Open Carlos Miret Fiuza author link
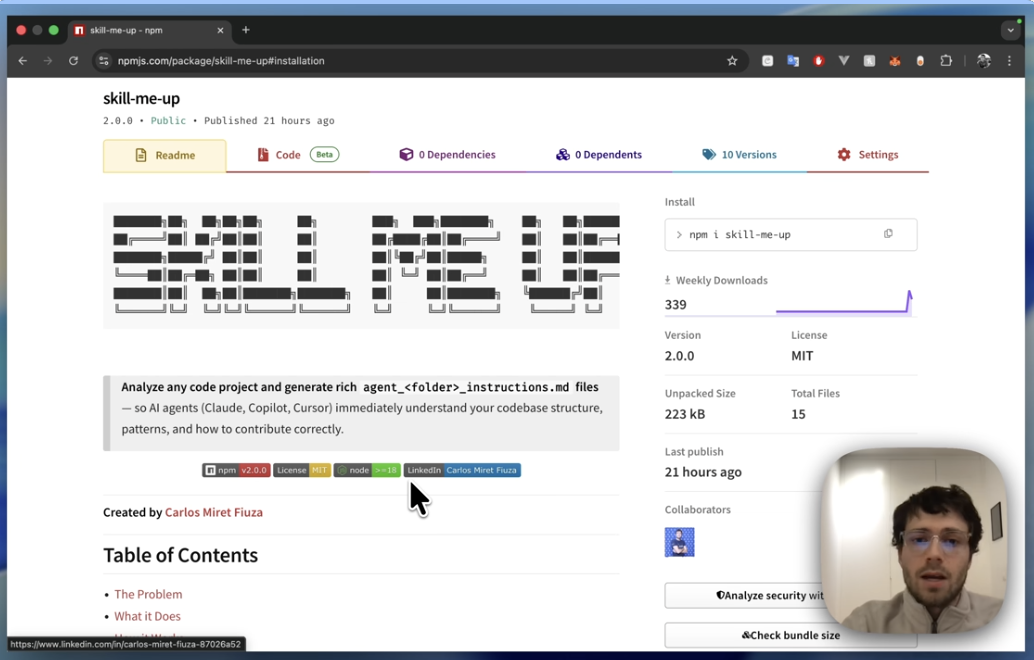 pos(214,512)
